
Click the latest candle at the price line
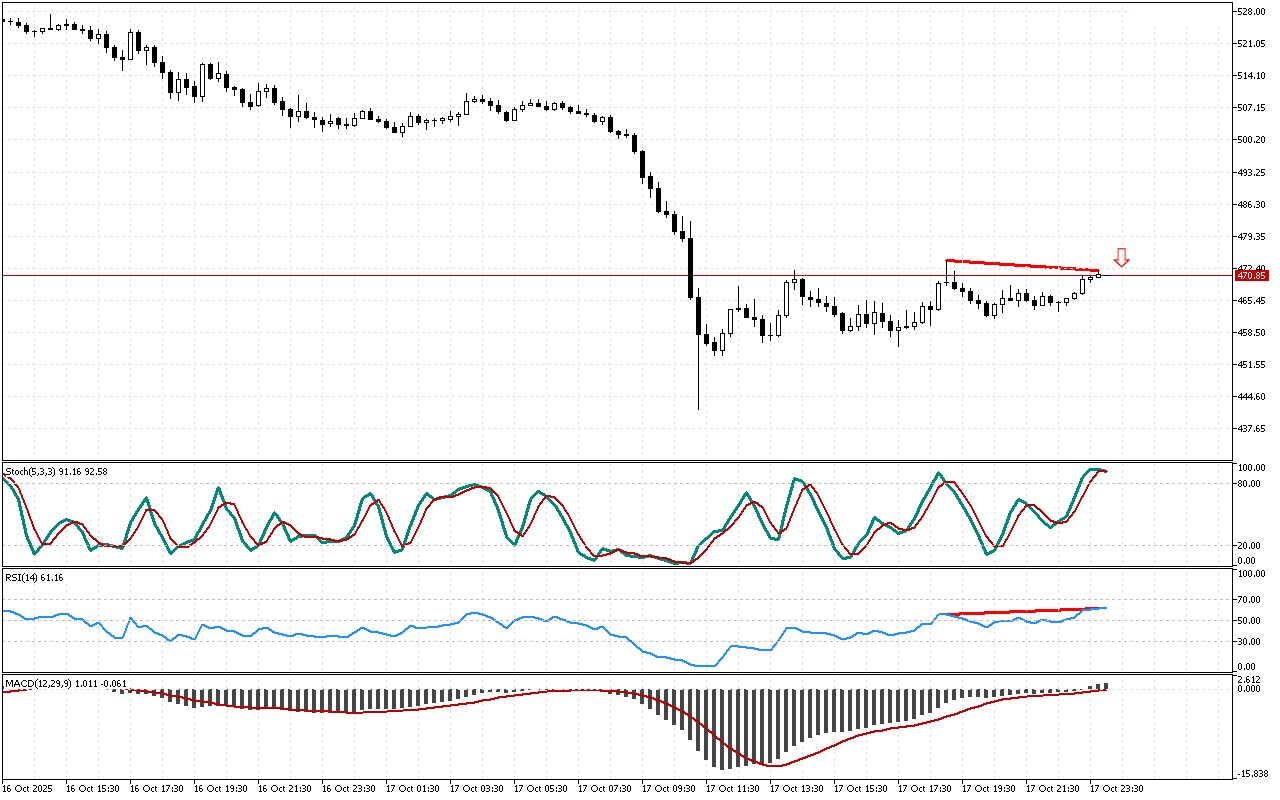click(1098, 274)
